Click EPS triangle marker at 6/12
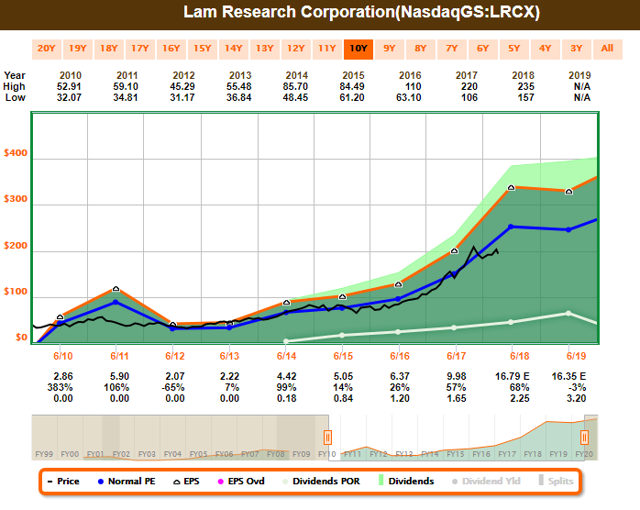 [x=173, y=325]
